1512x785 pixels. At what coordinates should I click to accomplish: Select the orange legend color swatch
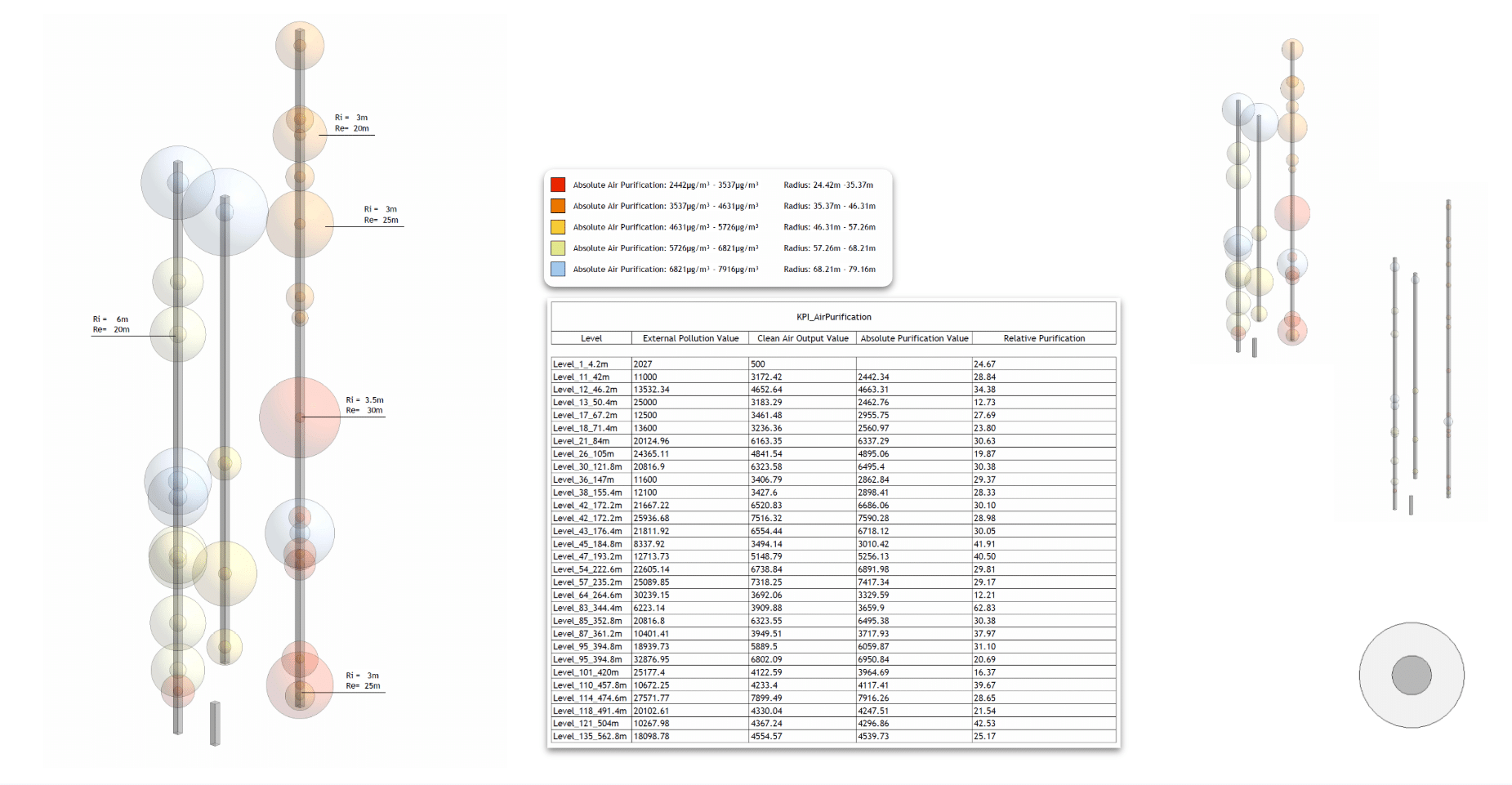point(558,206)
